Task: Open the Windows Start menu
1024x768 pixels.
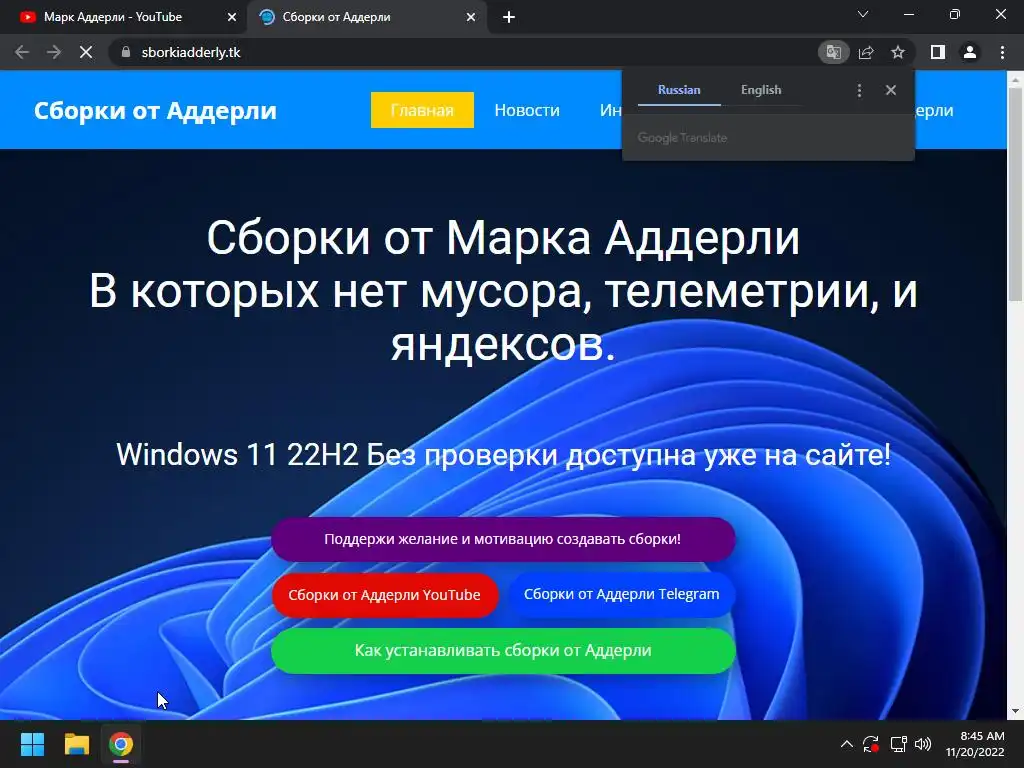Action: 32,744
